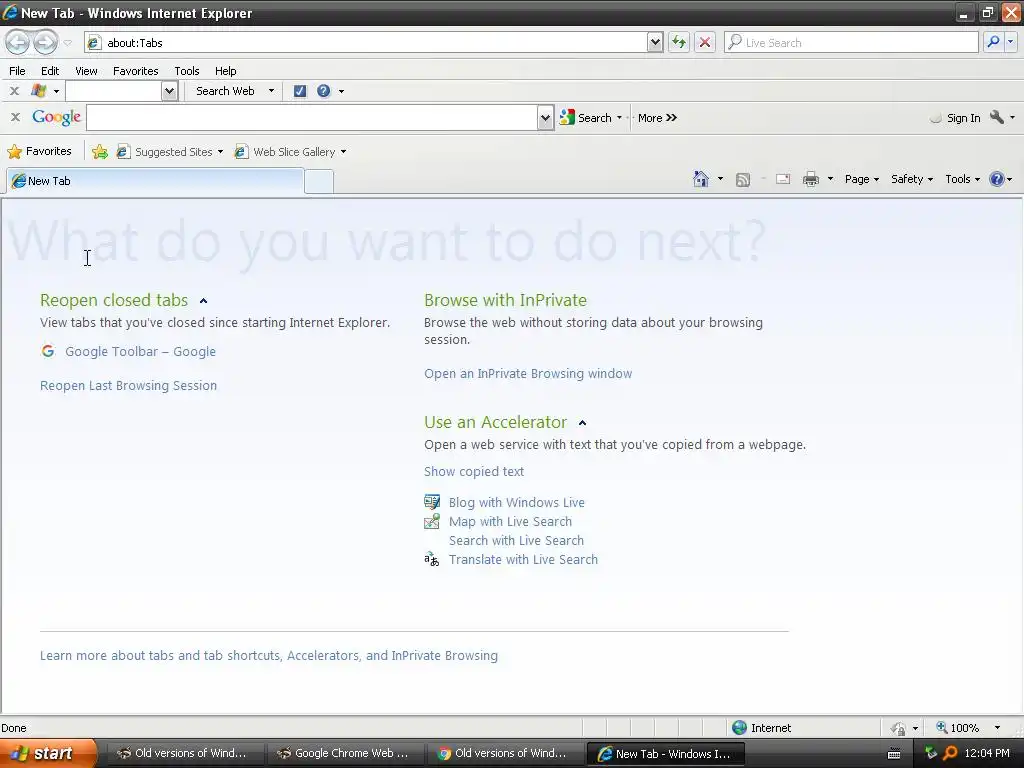Click Sign In on Google toolbar
Image resolution: width=1024 pixels, height=768 pixels.
963,118
